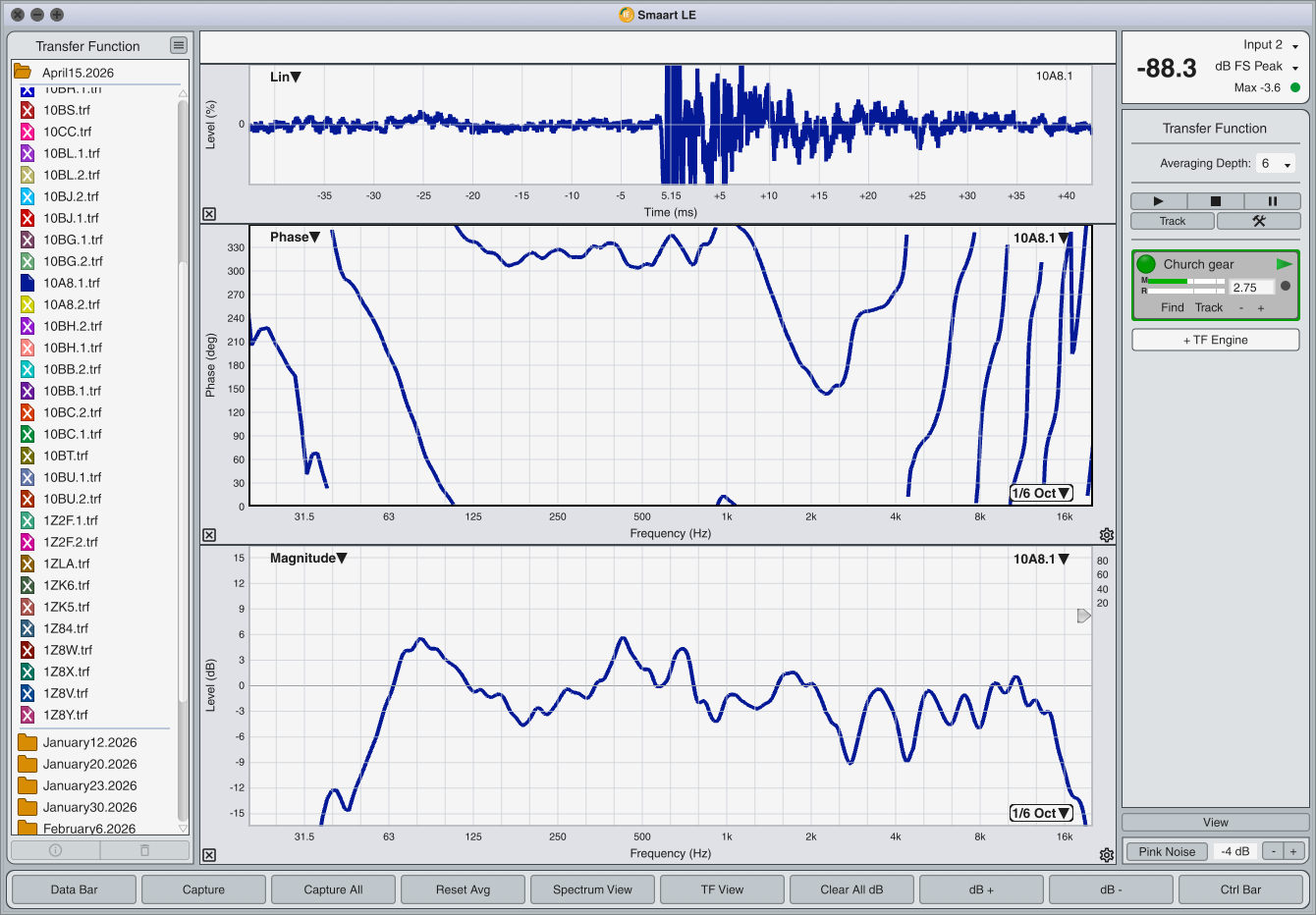1316x915 pixels.
Task: Increase pink noise level with plus stepper
Action: [1293, 851]
